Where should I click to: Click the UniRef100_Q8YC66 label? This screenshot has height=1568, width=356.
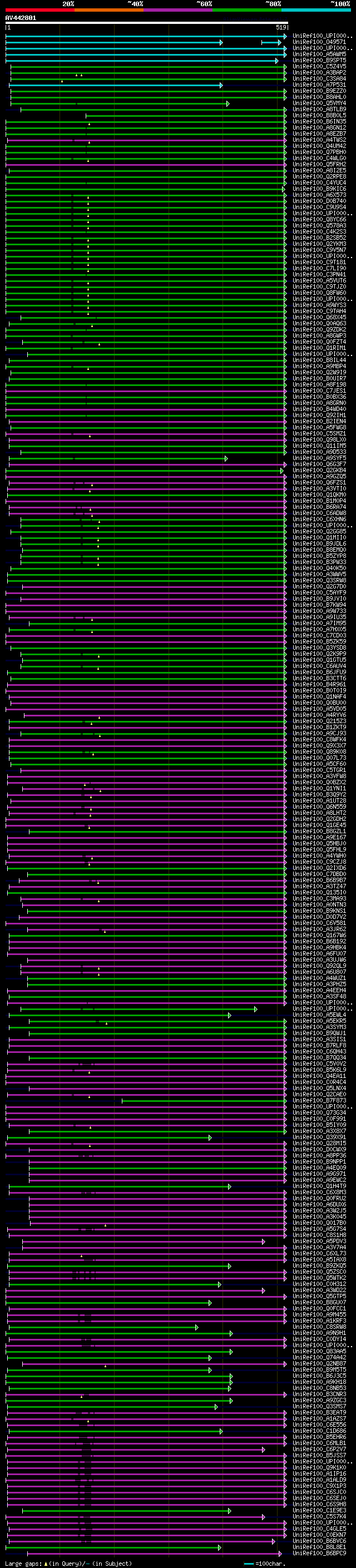[x=319, y=219]
